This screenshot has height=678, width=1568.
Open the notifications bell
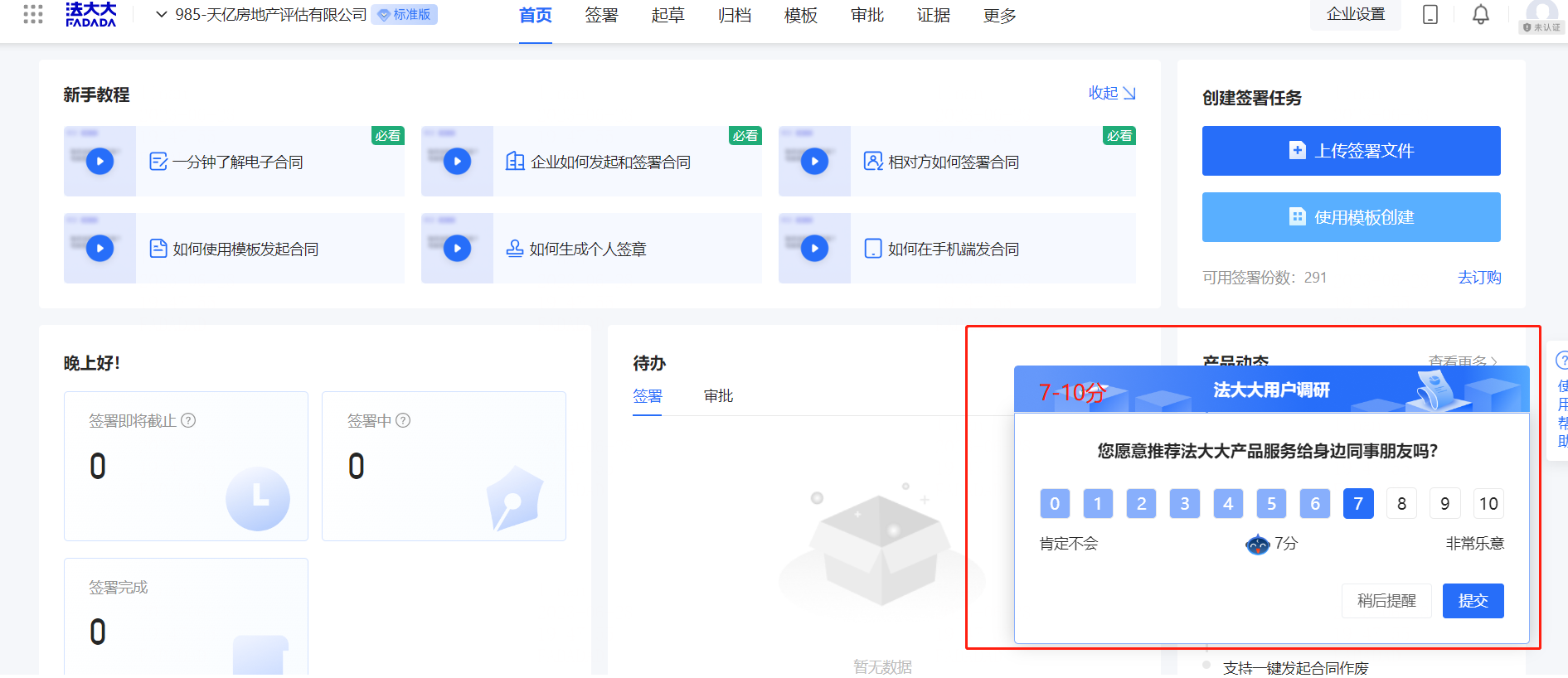1481,15
